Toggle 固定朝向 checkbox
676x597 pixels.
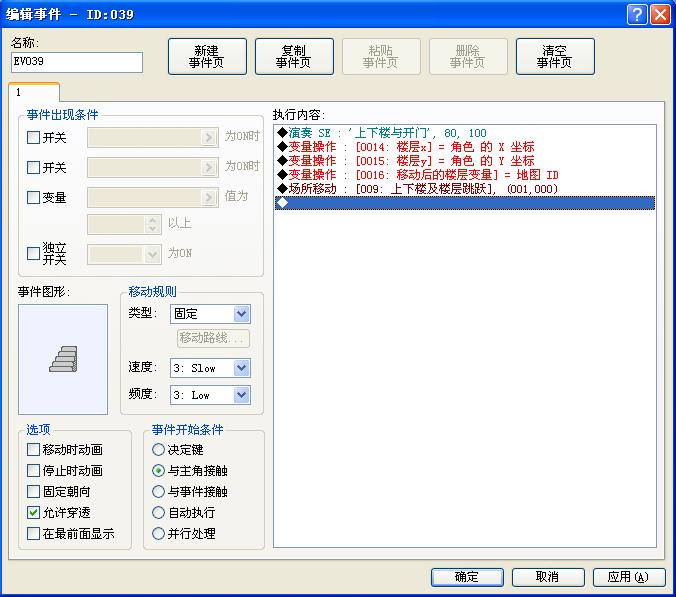tap(33, 491)
